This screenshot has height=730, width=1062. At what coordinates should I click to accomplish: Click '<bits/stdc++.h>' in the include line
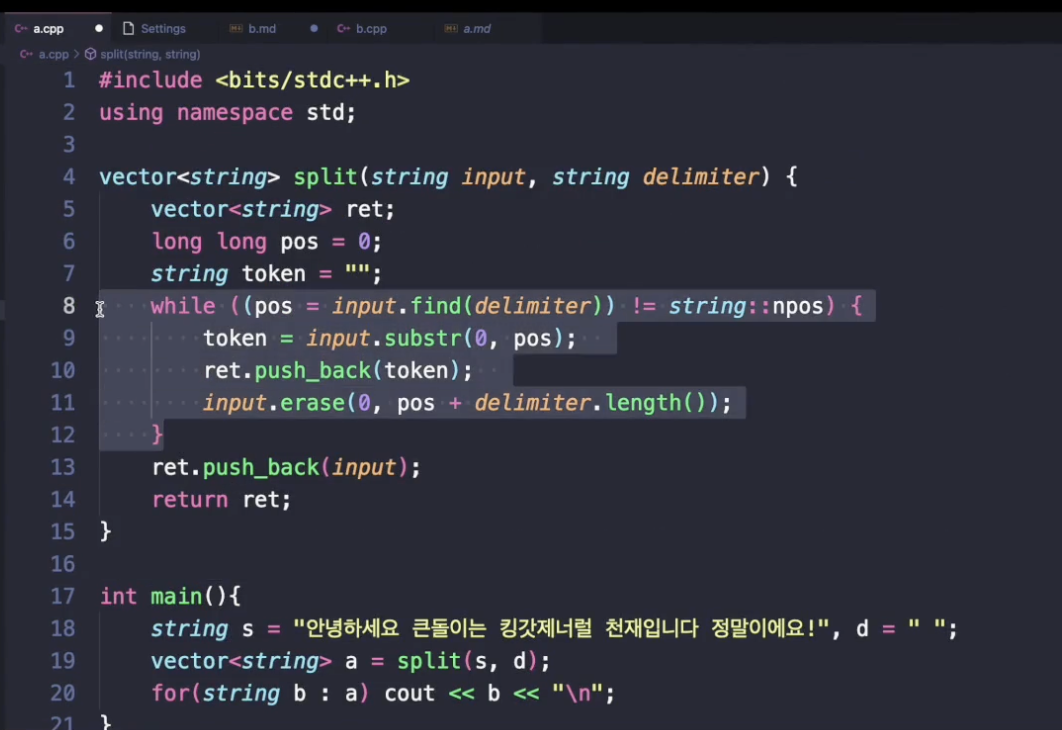point(312,81)
